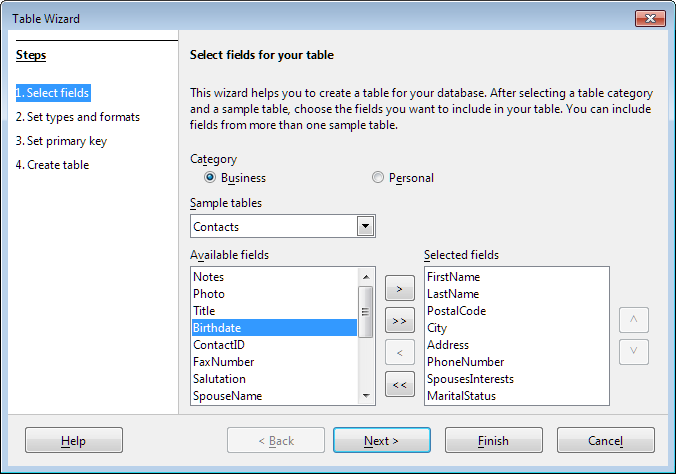Go to step 3 Set primary key
The image size is (676, 474).
(61, 141)
